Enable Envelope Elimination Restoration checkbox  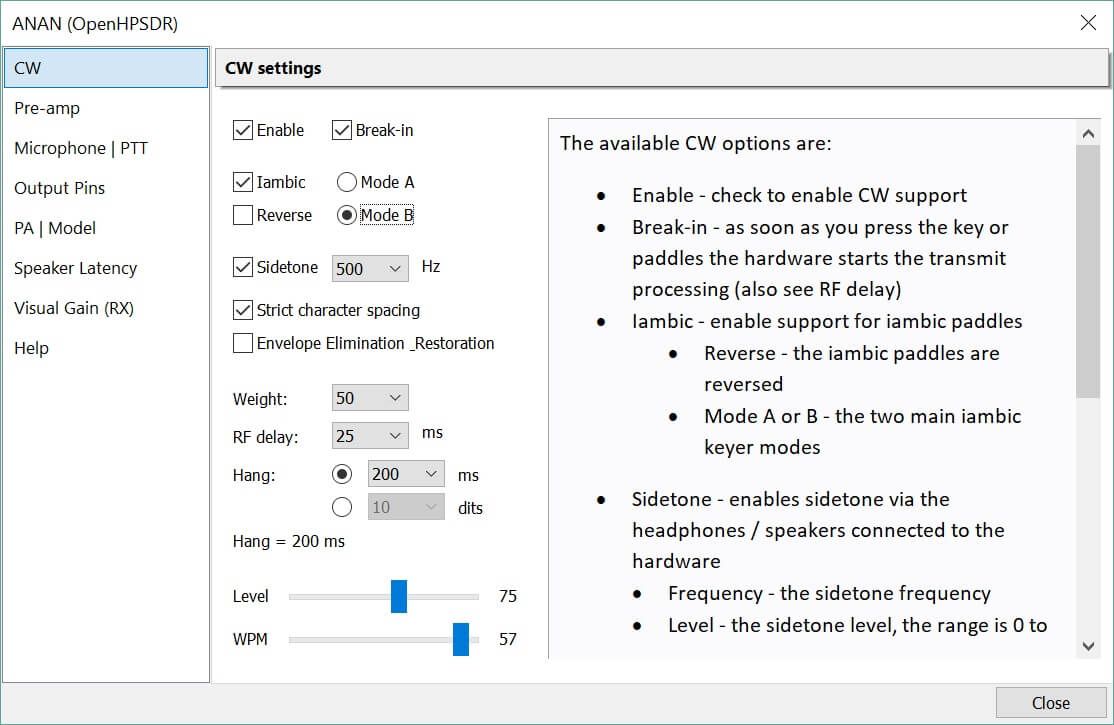point(243,343)
